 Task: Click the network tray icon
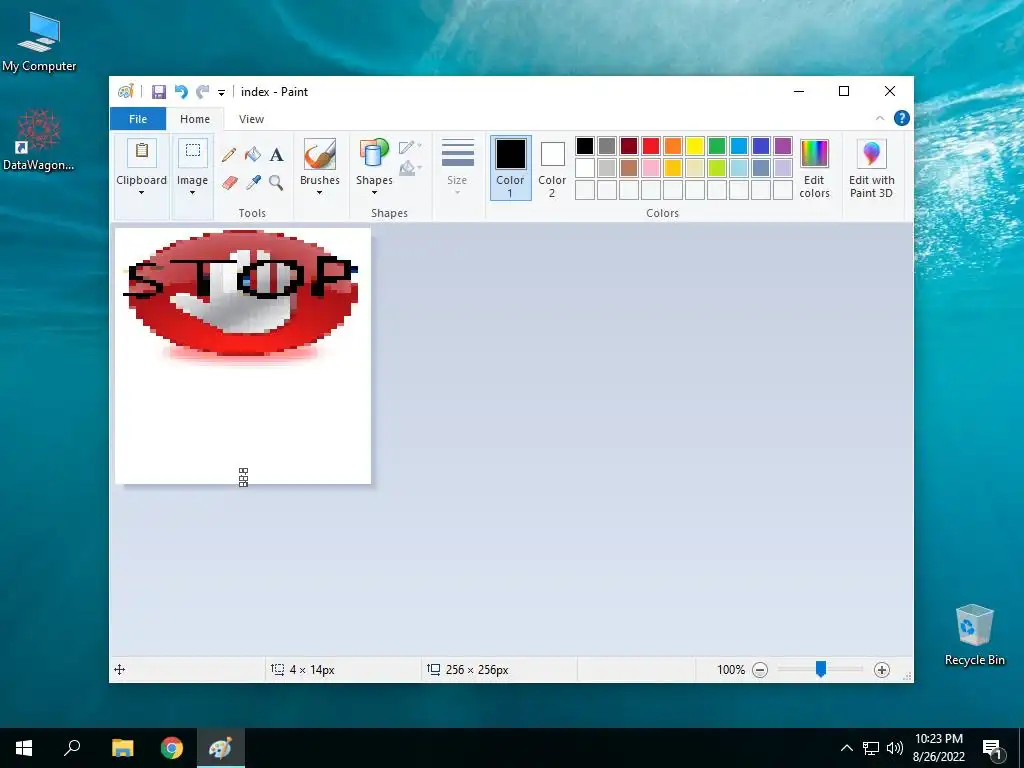point(871,748)
